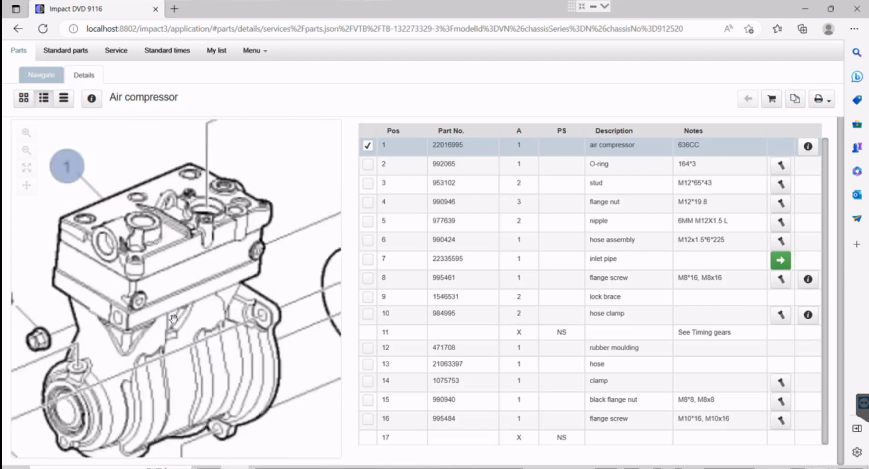Image resolution: width=869 pixels, height=469 pixels.
Task: Click the copy icon in the toolbar
Action: [795, 99]
